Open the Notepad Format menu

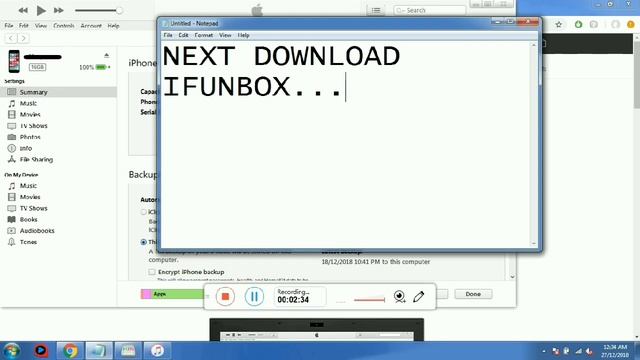pos(204,36)
